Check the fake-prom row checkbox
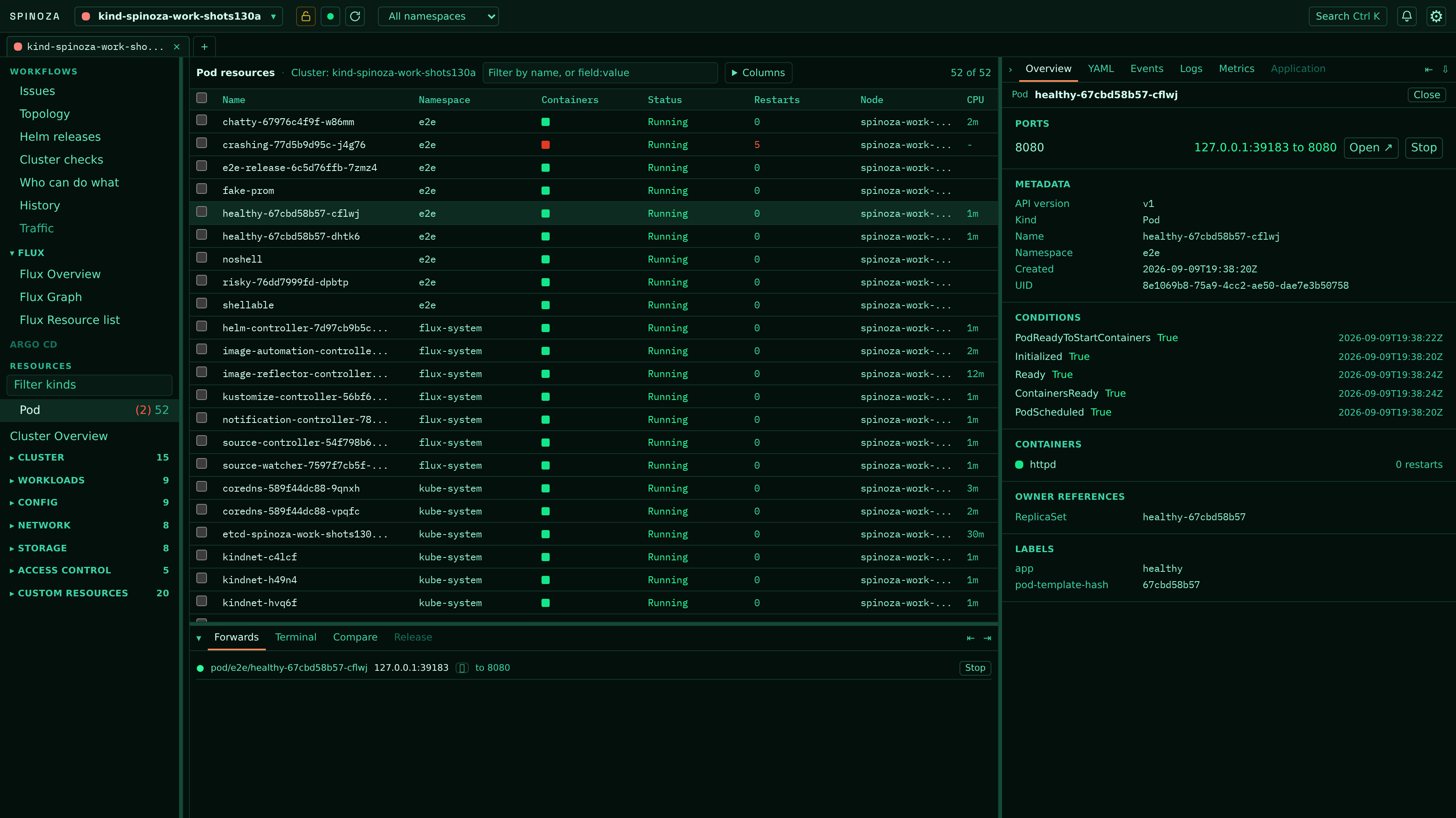 [x=202, y=189]
